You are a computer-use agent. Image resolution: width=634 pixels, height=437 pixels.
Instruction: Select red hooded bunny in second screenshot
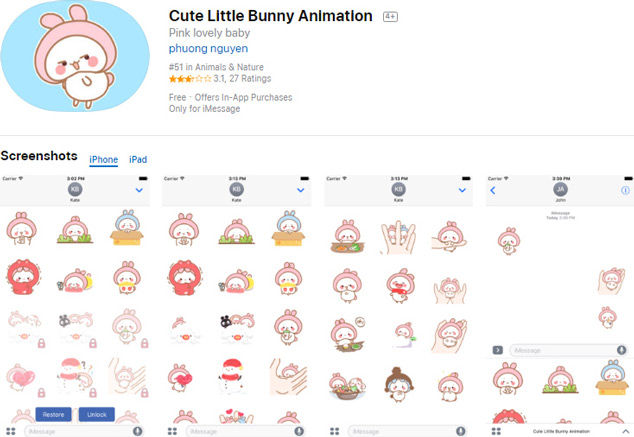tap(185, 278)
